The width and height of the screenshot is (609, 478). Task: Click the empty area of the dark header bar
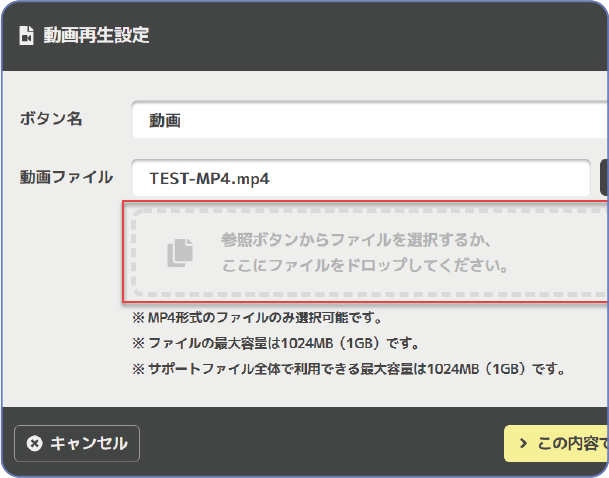coord(380,36)
